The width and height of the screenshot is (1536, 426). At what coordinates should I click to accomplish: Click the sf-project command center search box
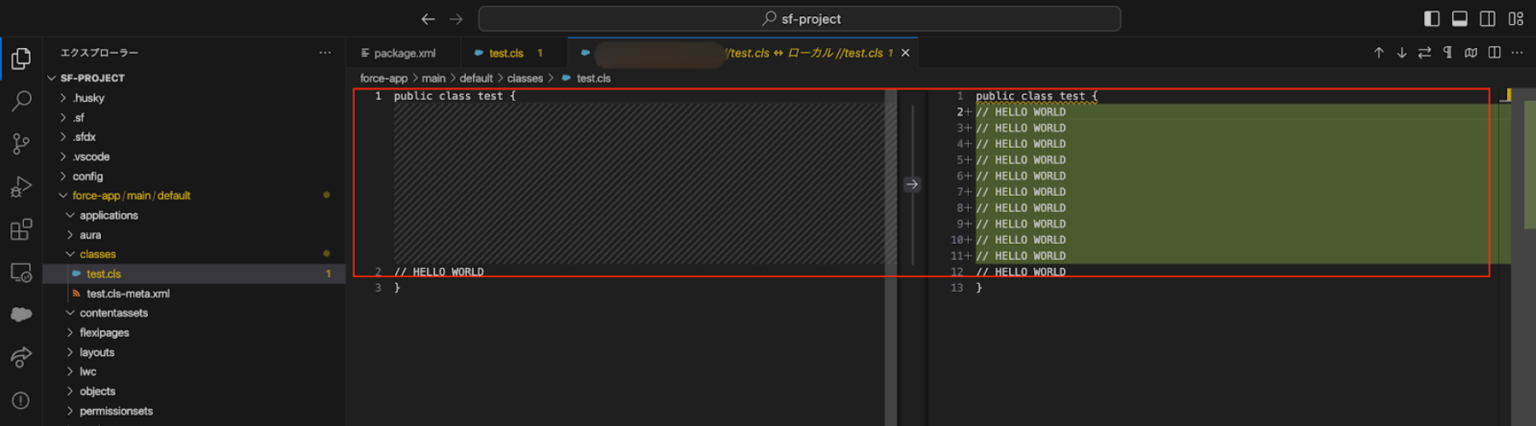point(799,19)
